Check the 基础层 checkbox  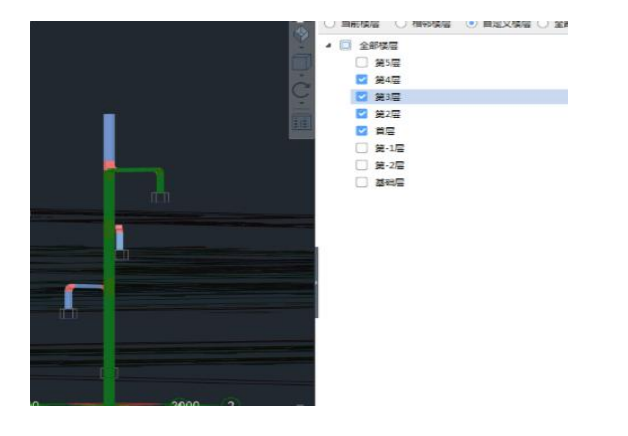click(x=361, y=182)
